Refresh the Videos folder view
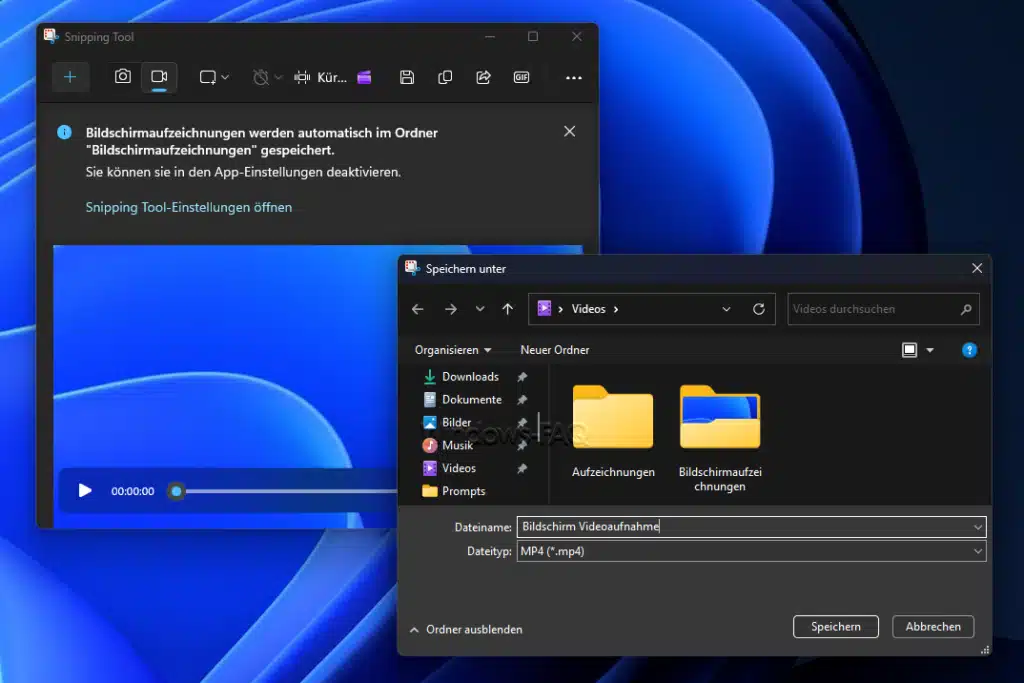The image size is (1024, 683). pos(758,309)
